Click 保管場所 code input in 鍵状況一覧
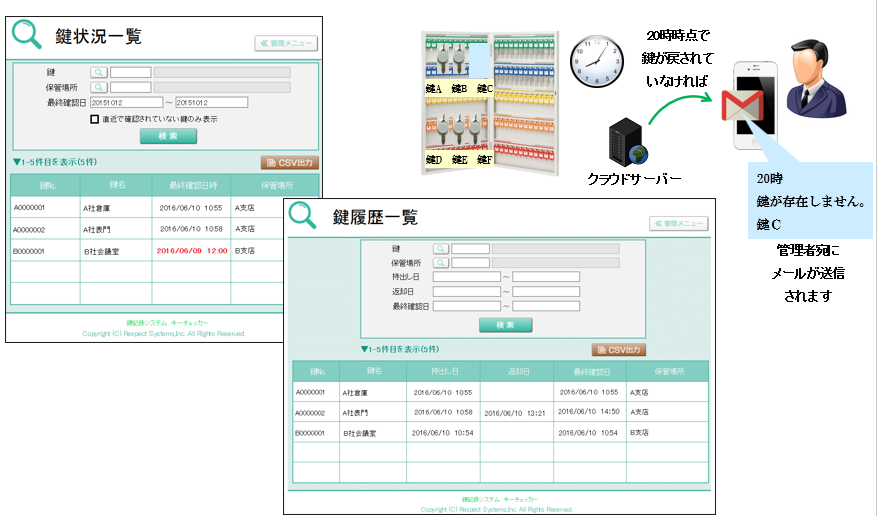 point(130,87)
